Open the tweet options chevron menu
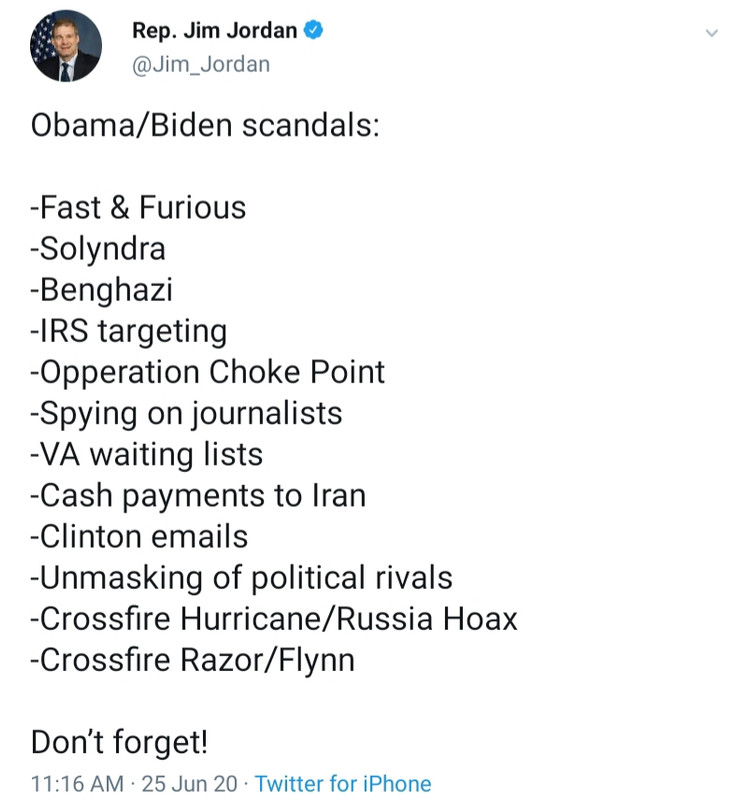Viewport: 748px width, 800px height. 711,33
